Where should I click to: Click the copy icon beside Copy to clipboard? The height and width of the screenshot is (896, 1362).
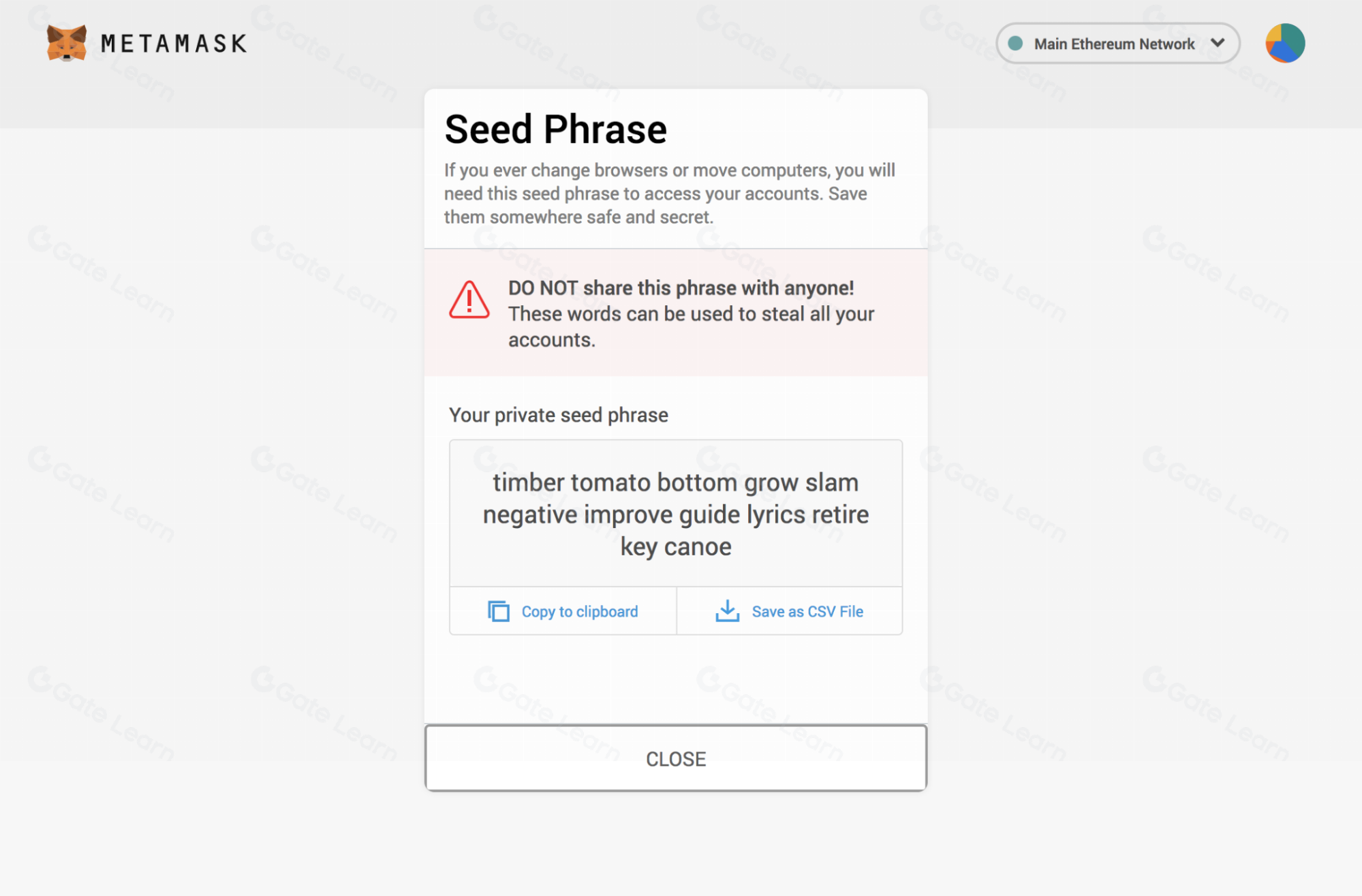(499, 611)
